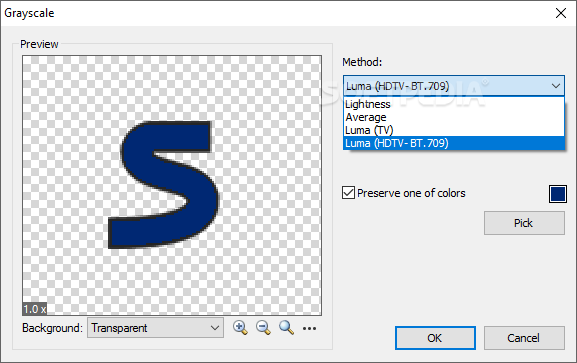Choose Average grayscale method
Image resolution: width=577 pixels, height=363 pixels.
454,117
